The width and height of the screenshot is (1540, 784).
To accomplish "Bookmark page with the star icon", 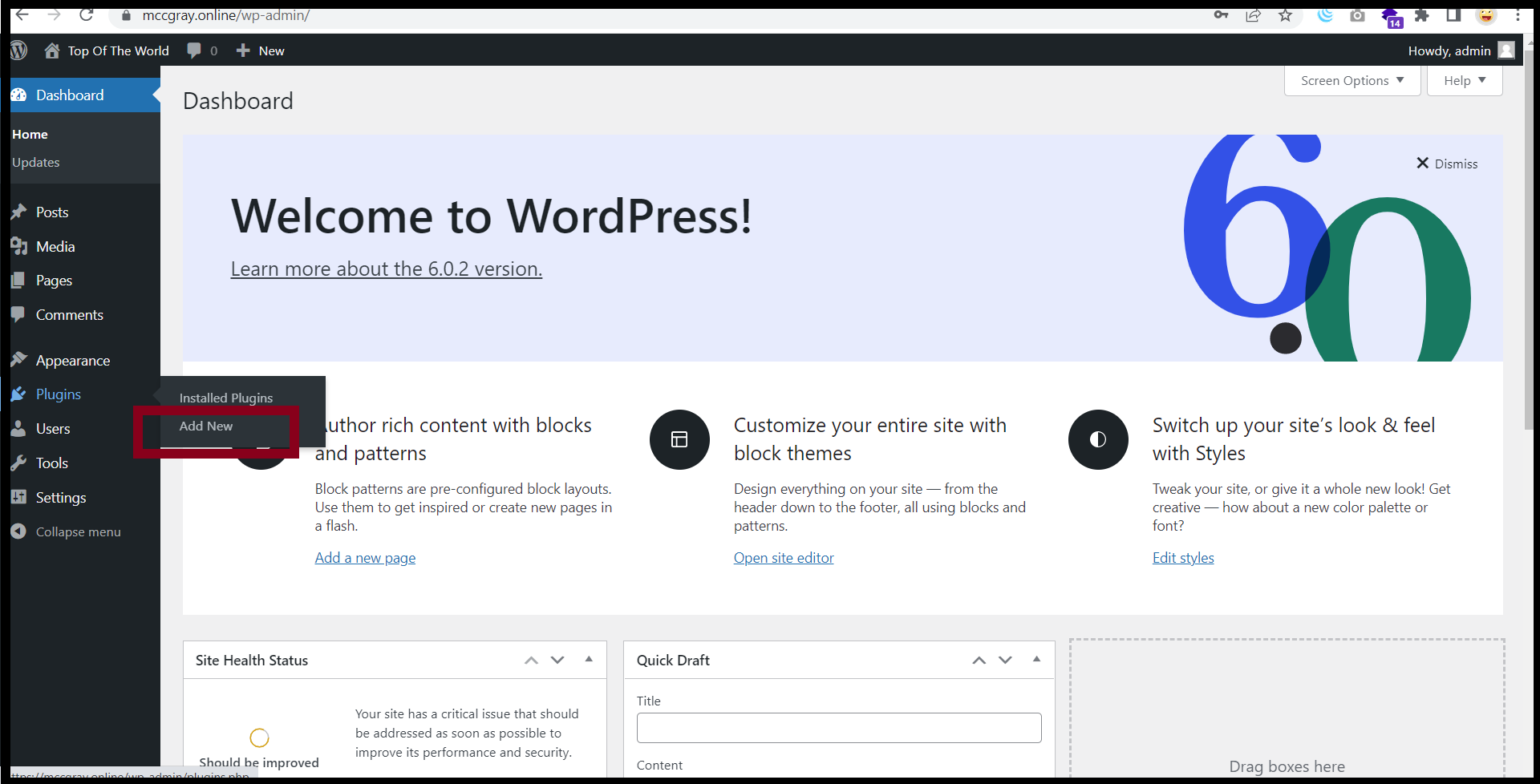I will pyautogui.click(x=1286, y=15).
